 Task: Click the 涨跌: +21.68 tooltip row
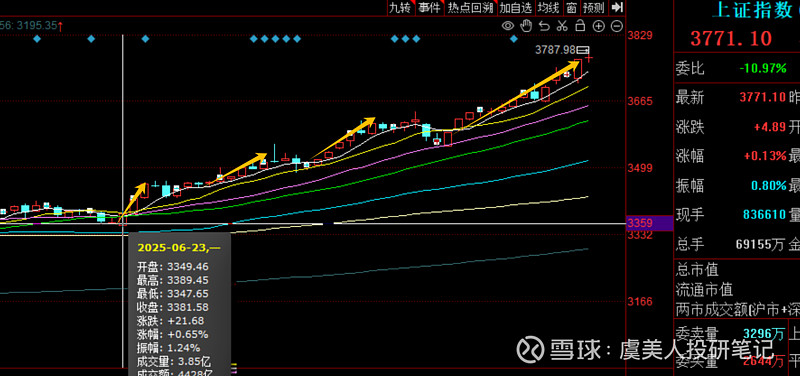click(170, 321)
